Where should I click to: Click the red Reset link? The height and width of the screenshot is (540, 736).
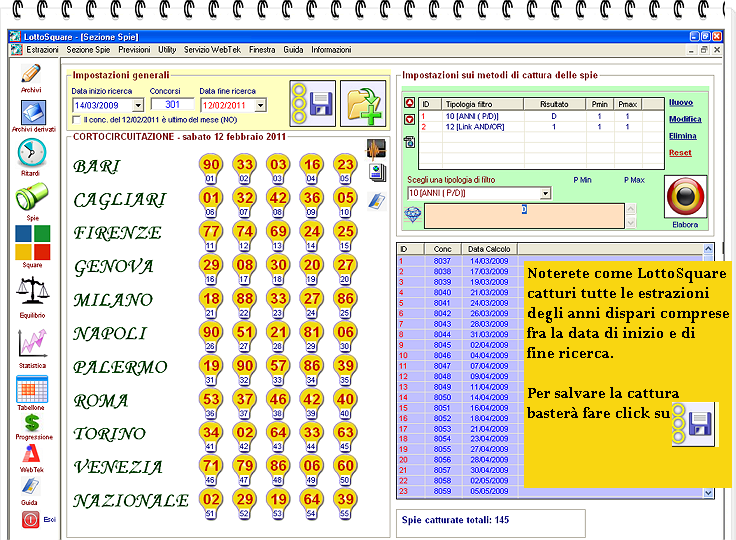[680, 153]
